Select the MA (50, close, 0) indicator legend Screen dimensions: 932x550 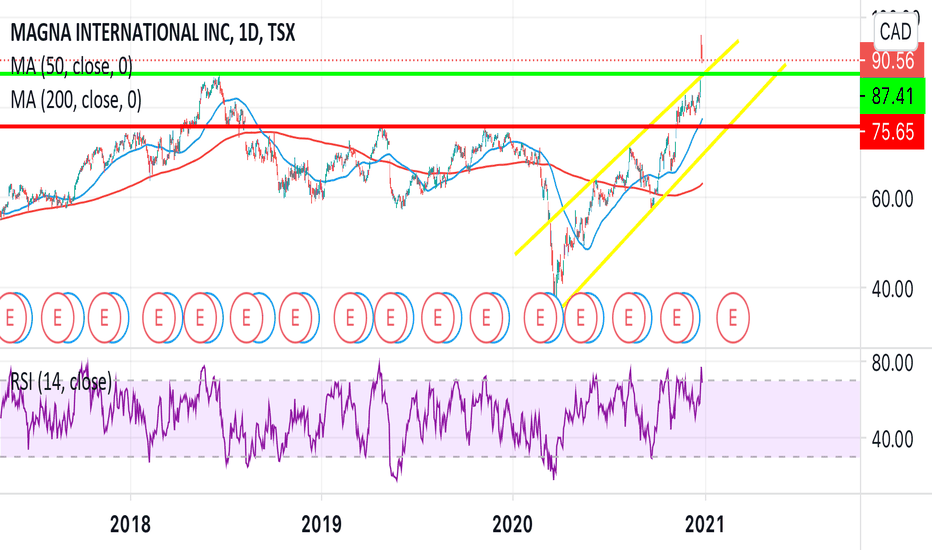[x=71, y=66]
